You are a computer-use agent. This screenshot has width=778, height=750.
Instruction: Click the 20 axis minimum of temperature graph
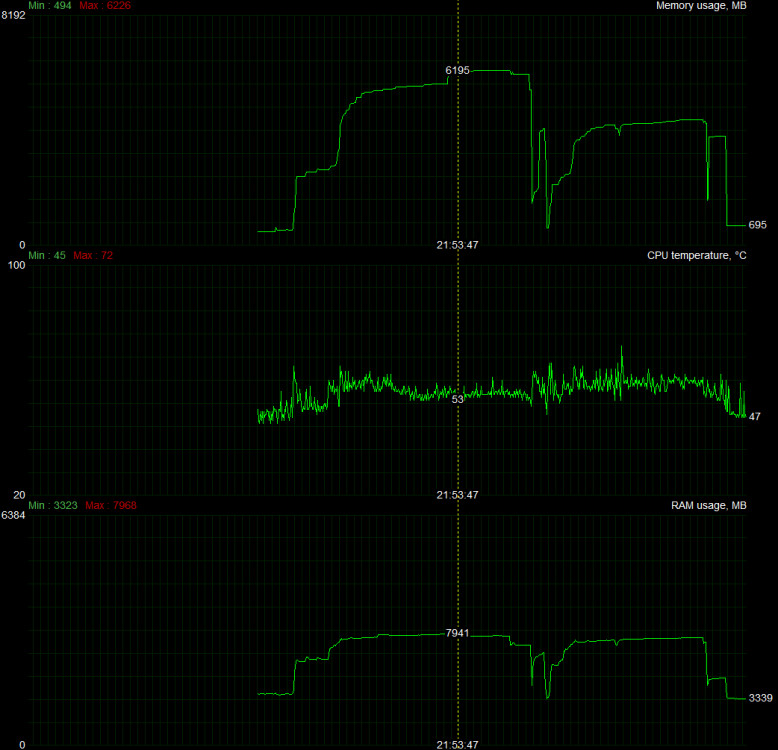point(19,495)
